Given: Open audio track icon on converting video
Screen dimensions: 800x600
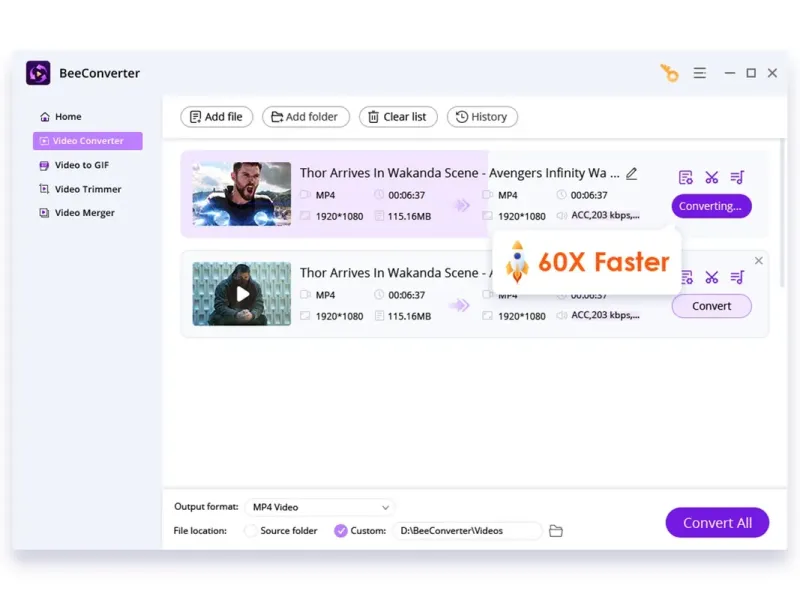Looking at the screenshot, I should tap(737, 177).
